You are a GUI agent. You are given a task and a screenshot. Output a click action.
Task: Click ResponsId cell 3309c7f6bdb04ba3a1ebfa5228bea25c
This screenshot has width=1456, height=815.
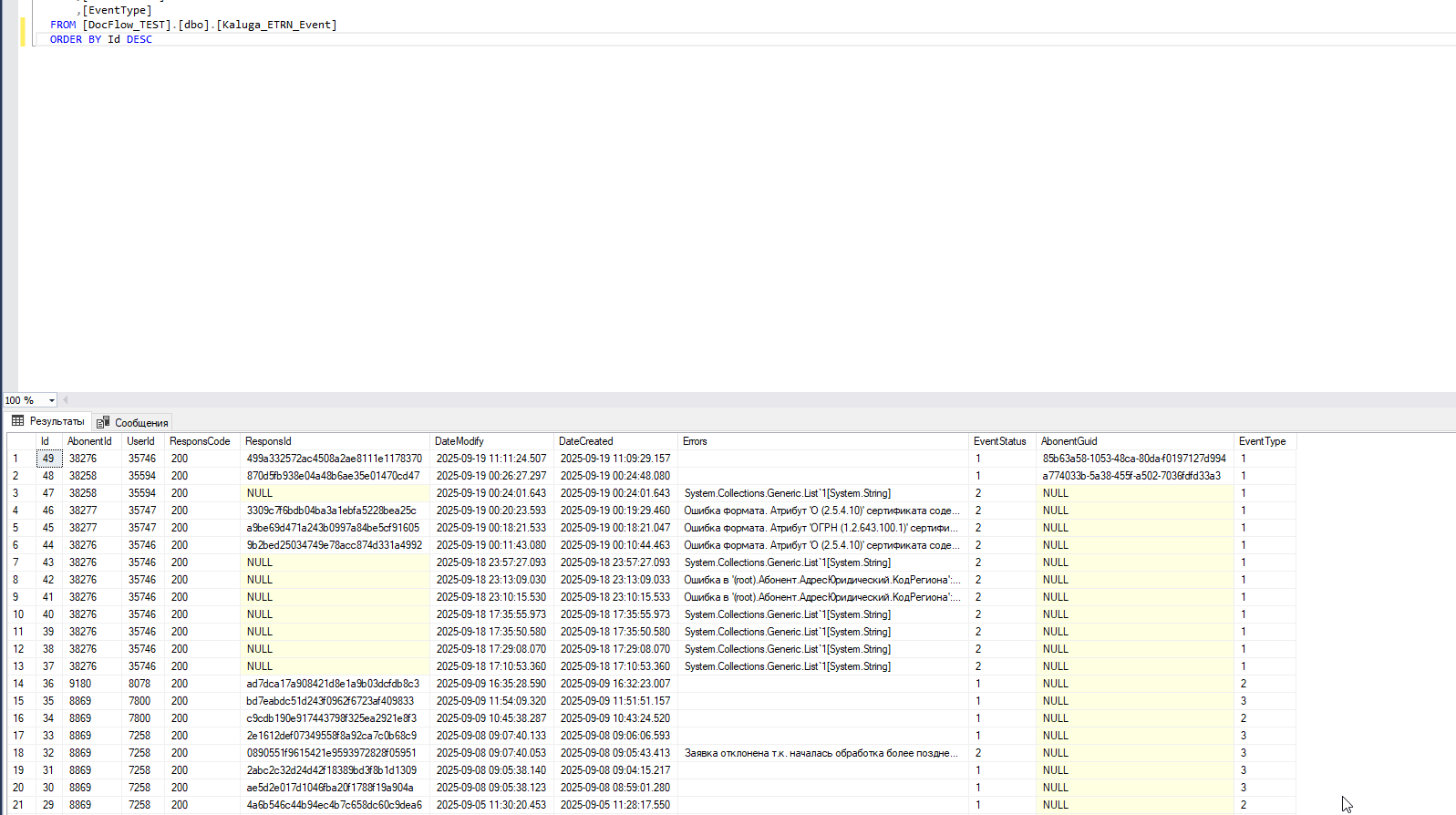pos(335,511)
